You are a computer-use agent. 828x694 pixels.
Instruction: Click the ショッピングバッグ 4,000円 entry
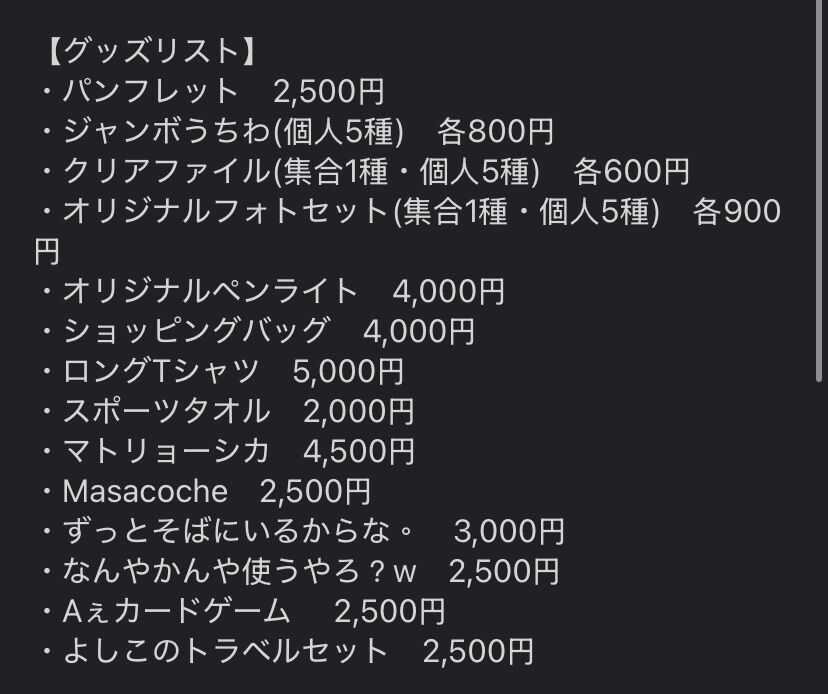[x=257, y=332]
